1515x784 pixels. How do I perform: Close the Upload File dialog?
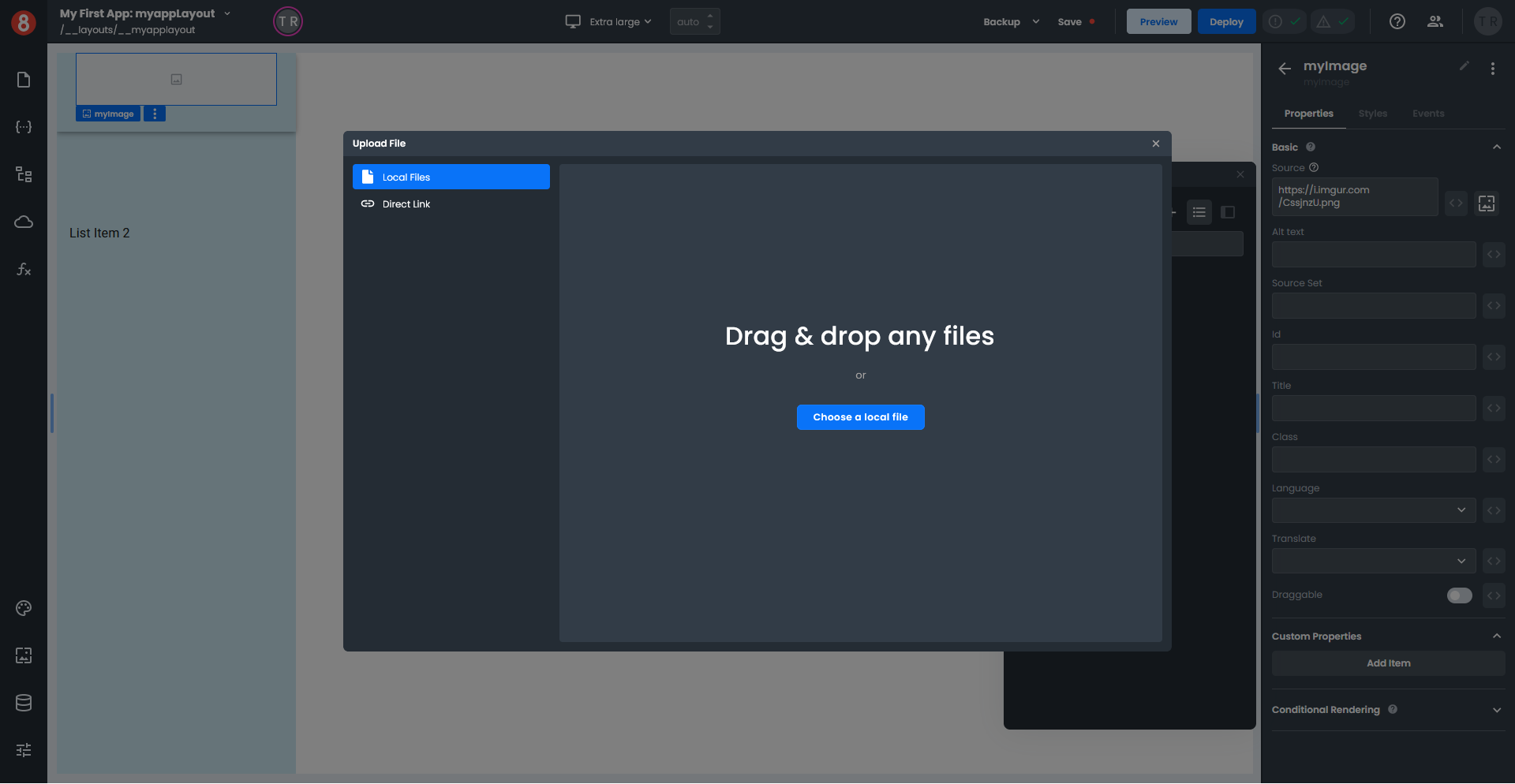tap(1156, 144)
